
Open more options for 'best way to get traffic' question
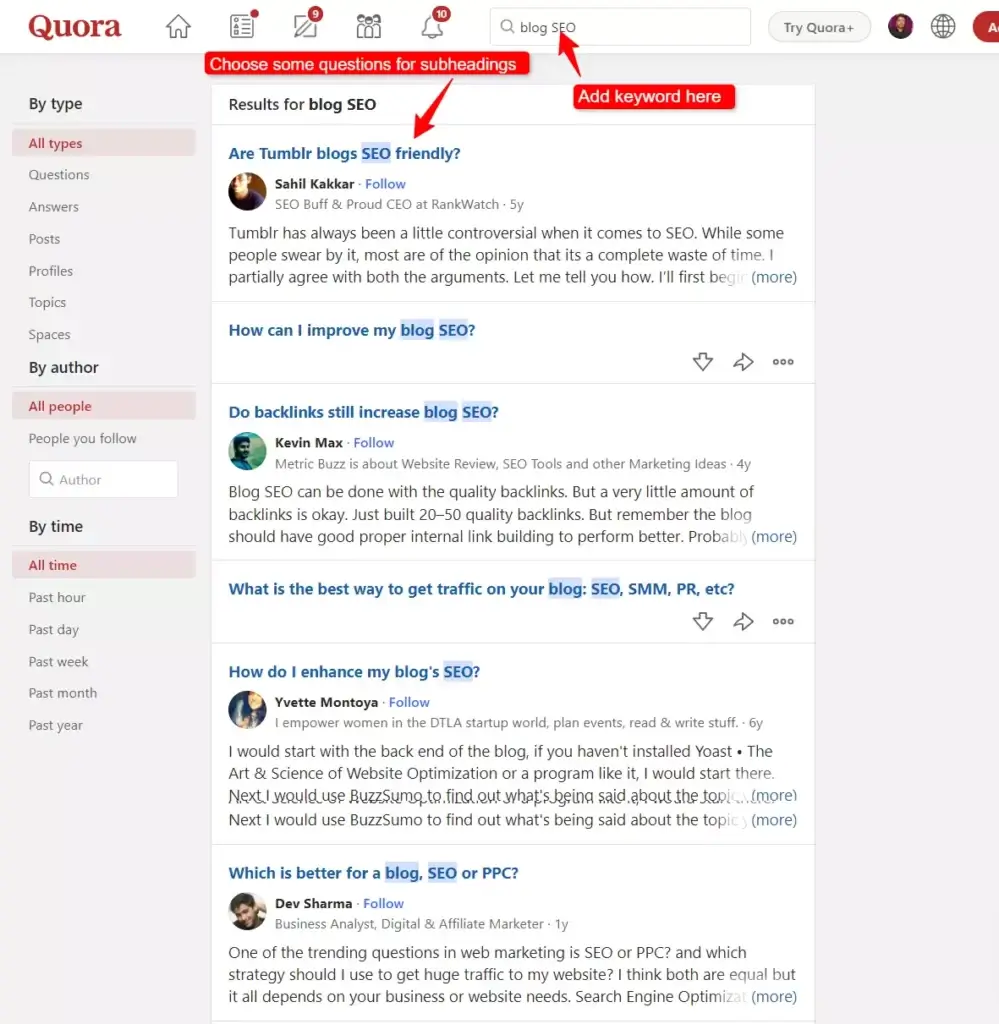coord(783,621)
